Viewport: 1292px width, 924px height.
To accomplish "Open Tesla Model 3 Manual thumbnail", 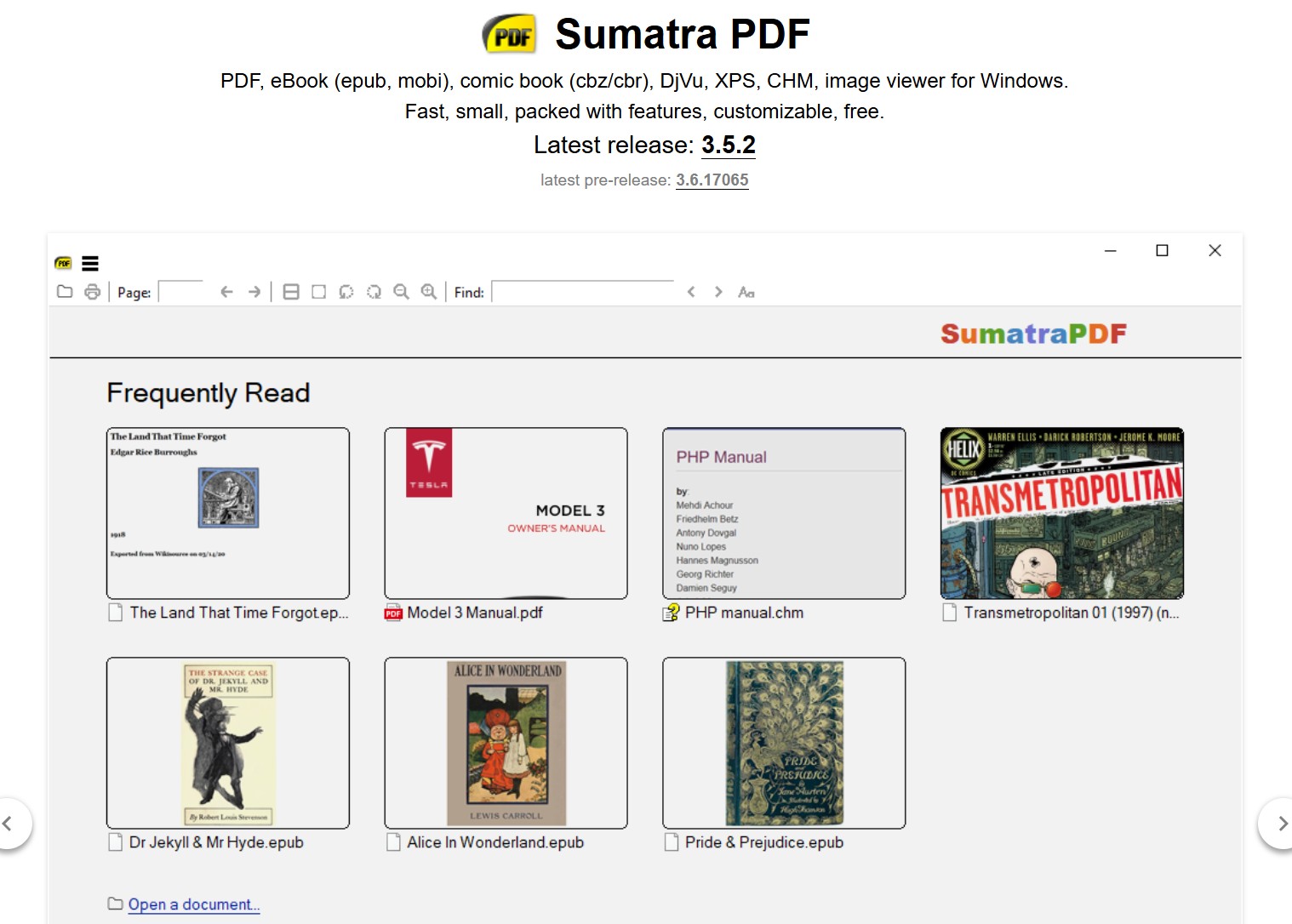I will coord(506,513).
